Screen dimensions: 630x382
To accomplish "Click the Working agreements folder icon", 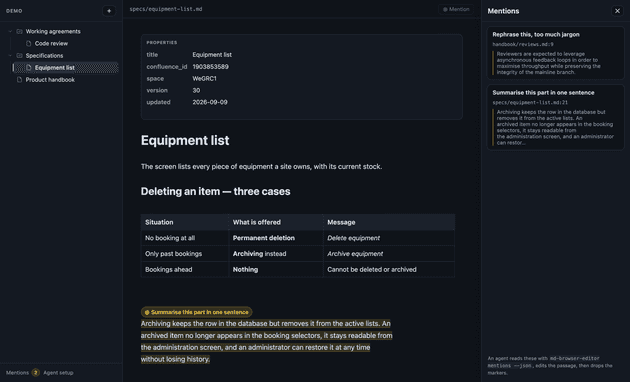I will pyautogui.click(x=19, y=31).
